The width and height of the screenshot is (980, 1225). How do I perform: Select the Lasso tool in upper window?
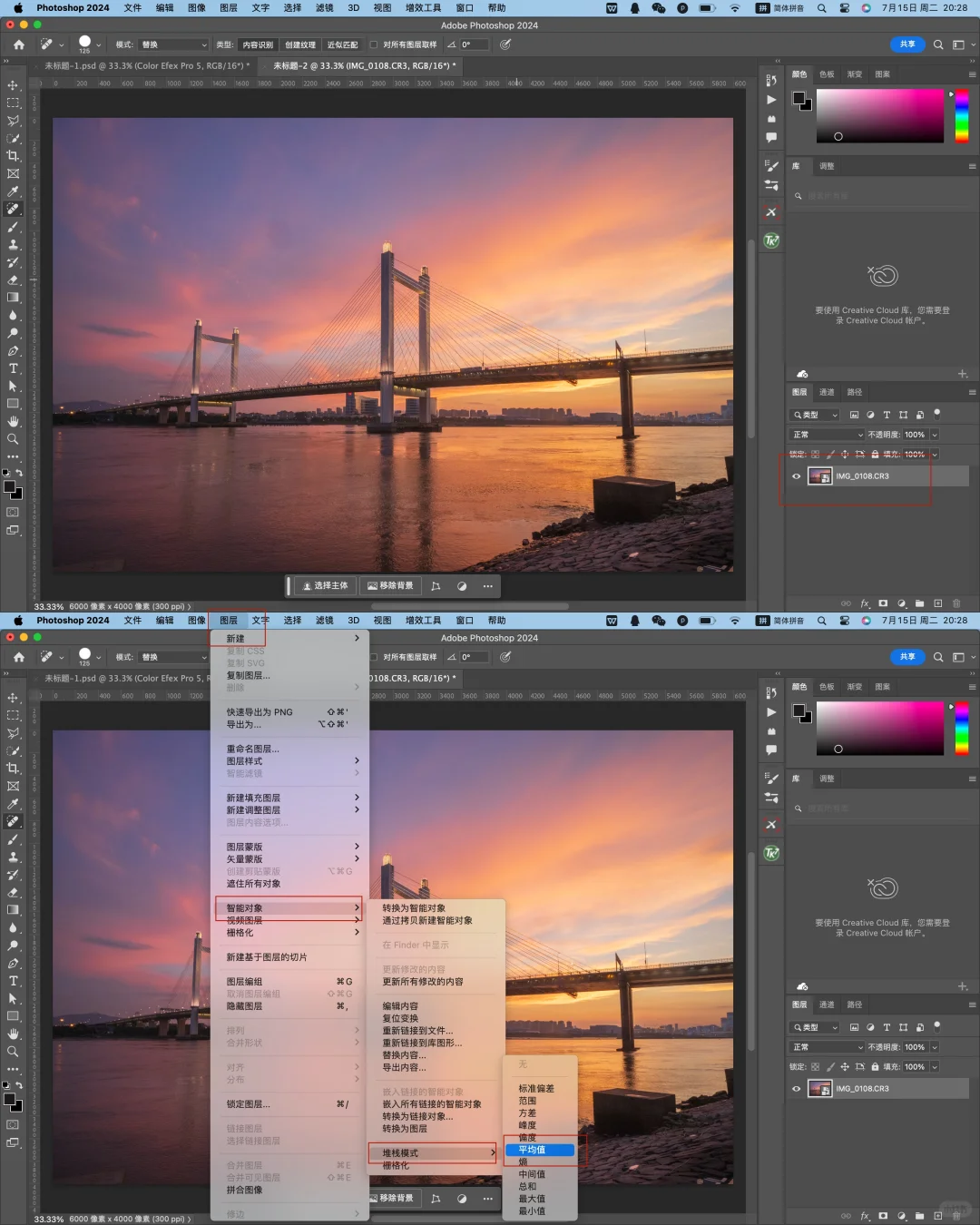coord(13,121)
